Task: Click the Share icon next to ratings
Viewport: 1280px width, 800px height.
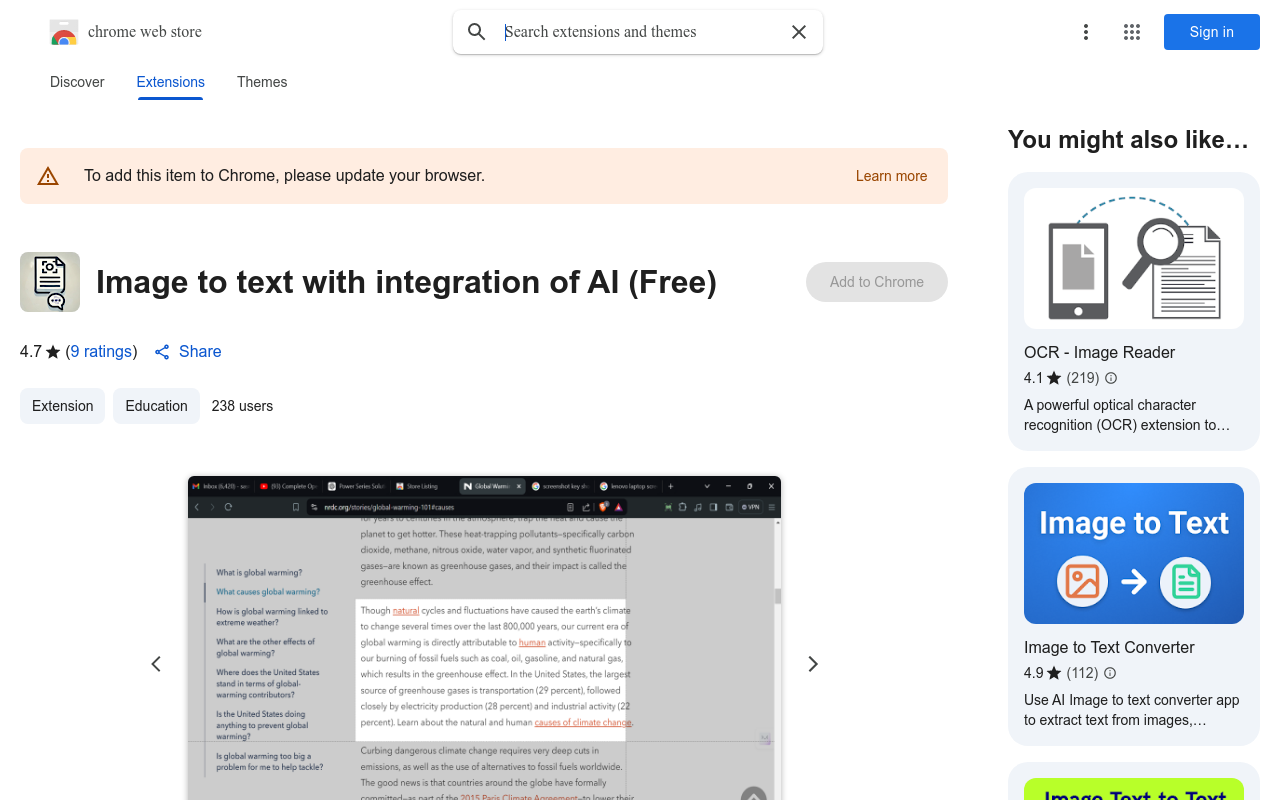Action: click(x=162, y=352)
